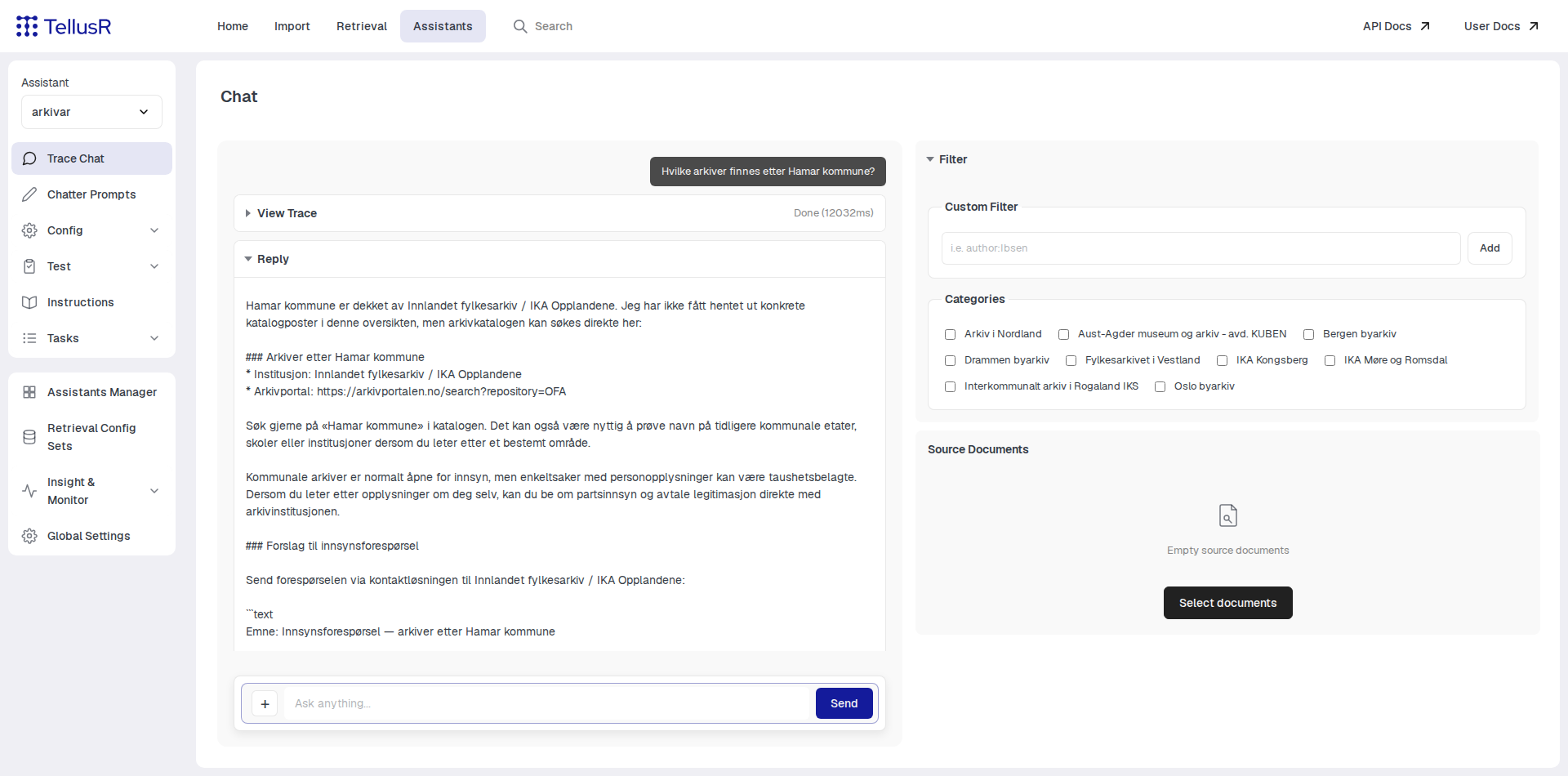Click the top Search field
Screen dimensions: 1568x776
[x=554, y=26]
